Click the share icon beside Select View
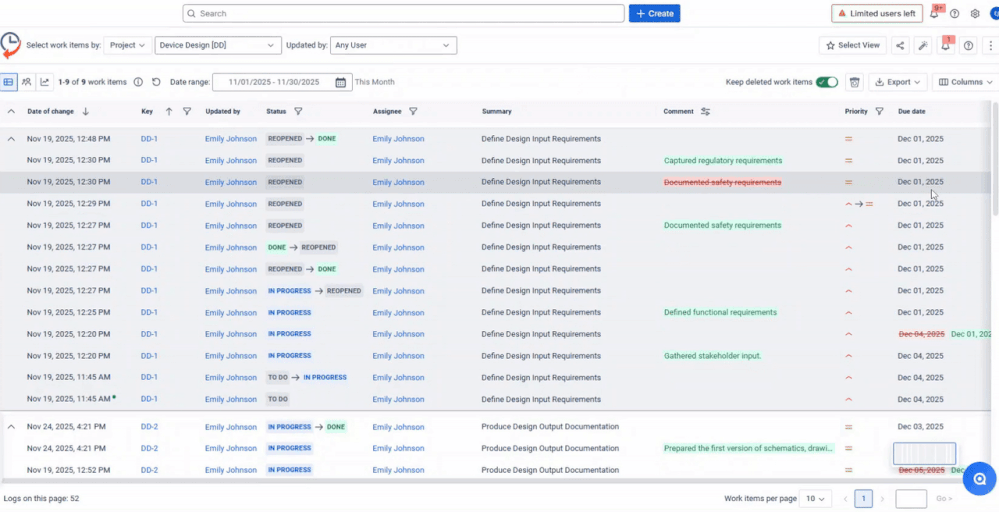This screenshot has height=512, width=999. point(900,45)
